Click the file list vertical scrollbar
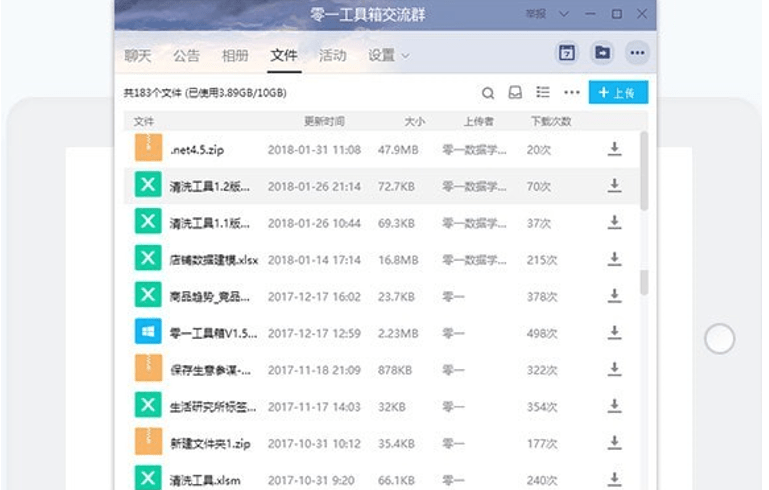This screenshot has width=769, height=490. 644,171
